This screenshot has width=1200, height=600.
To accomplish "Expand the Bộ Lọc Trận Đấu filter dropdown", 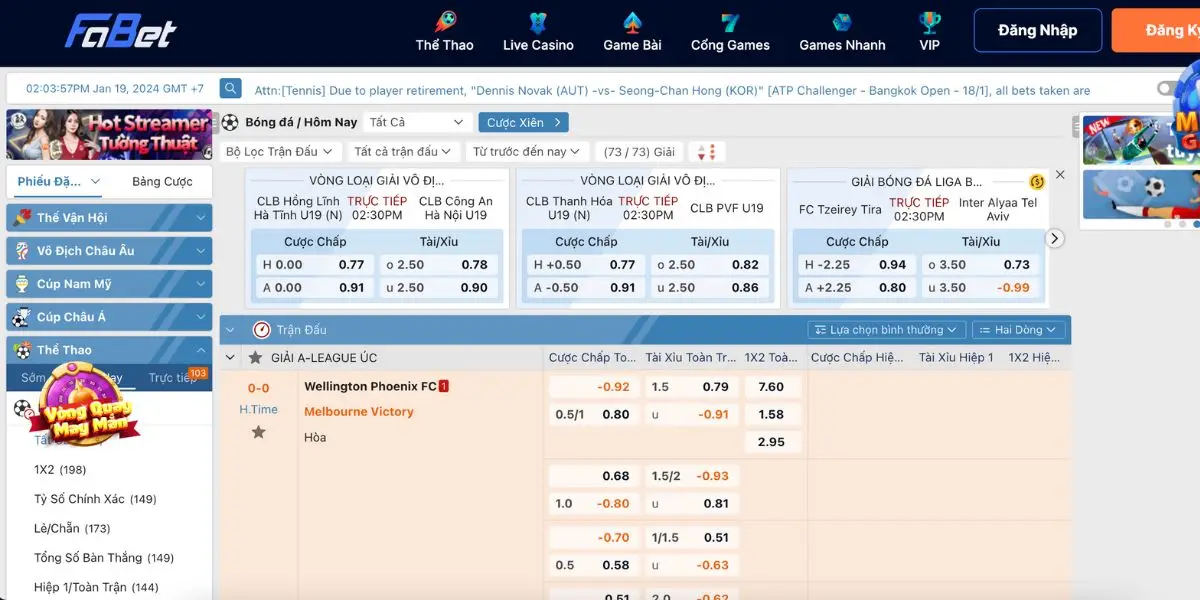I will click(x=279, y=152).
